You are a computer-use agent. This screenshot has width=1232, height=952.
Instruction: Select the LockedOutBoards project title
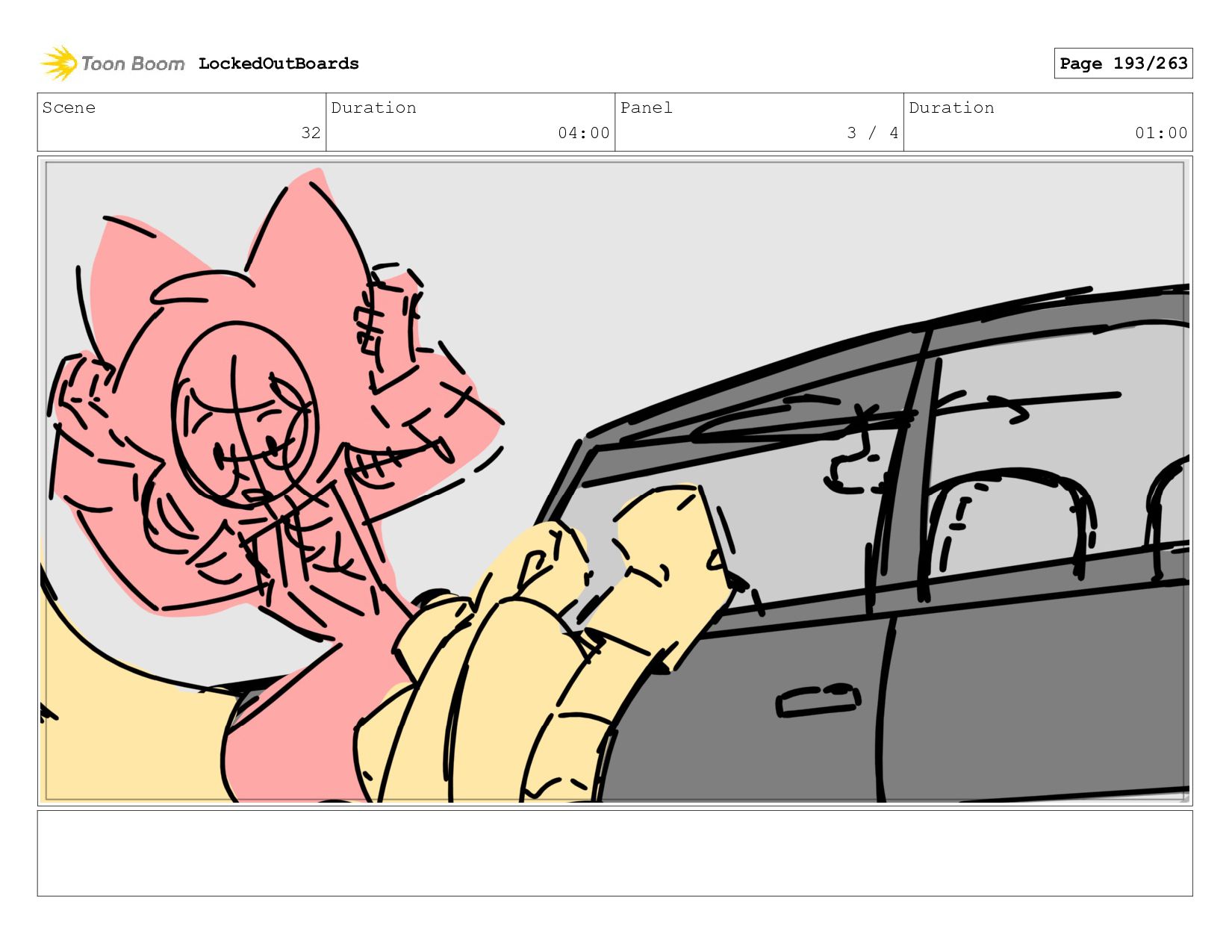(x=279, y=63)
